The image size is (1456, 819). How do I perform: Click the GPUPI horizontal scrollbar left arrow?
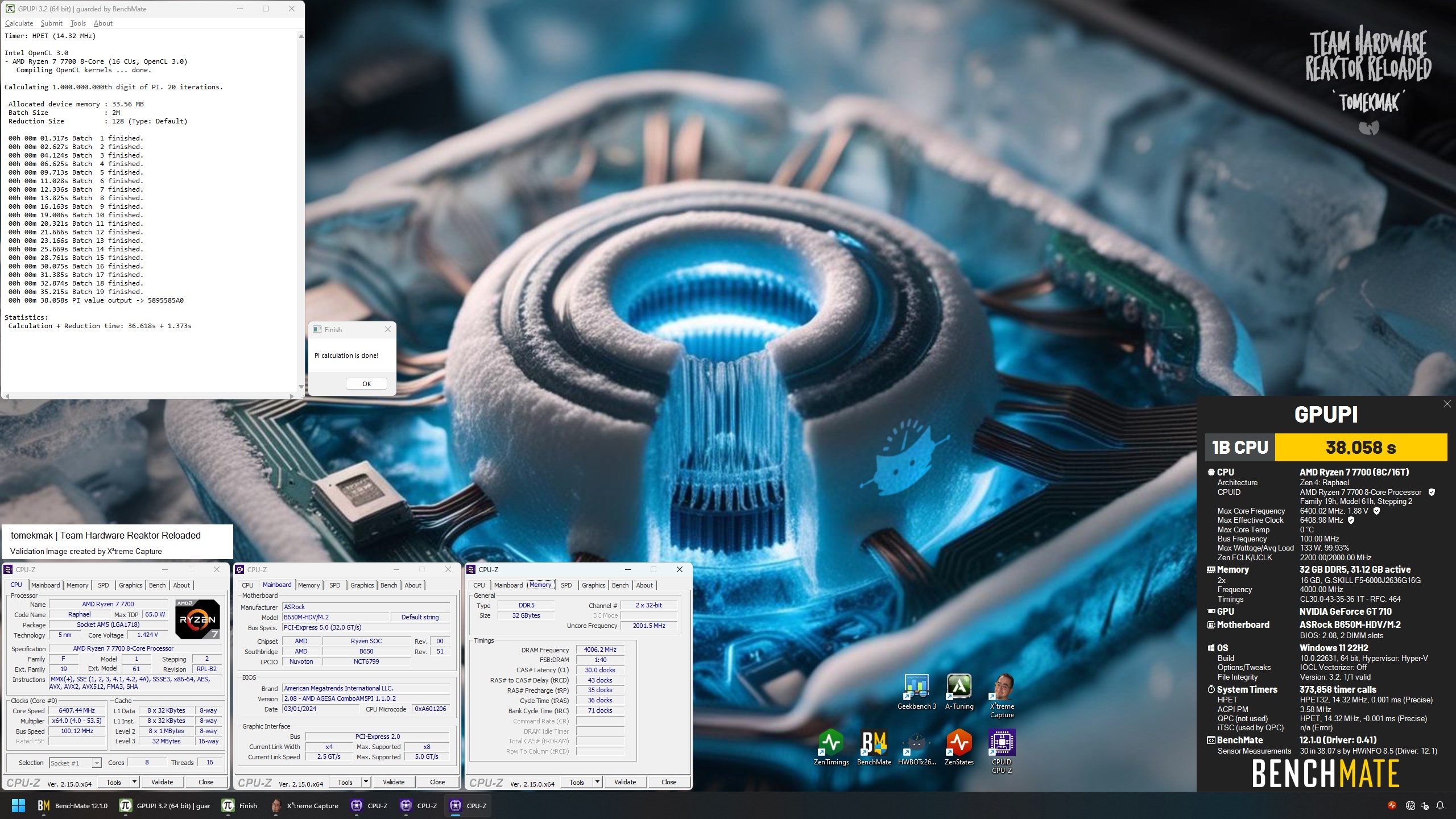[7, 396]
